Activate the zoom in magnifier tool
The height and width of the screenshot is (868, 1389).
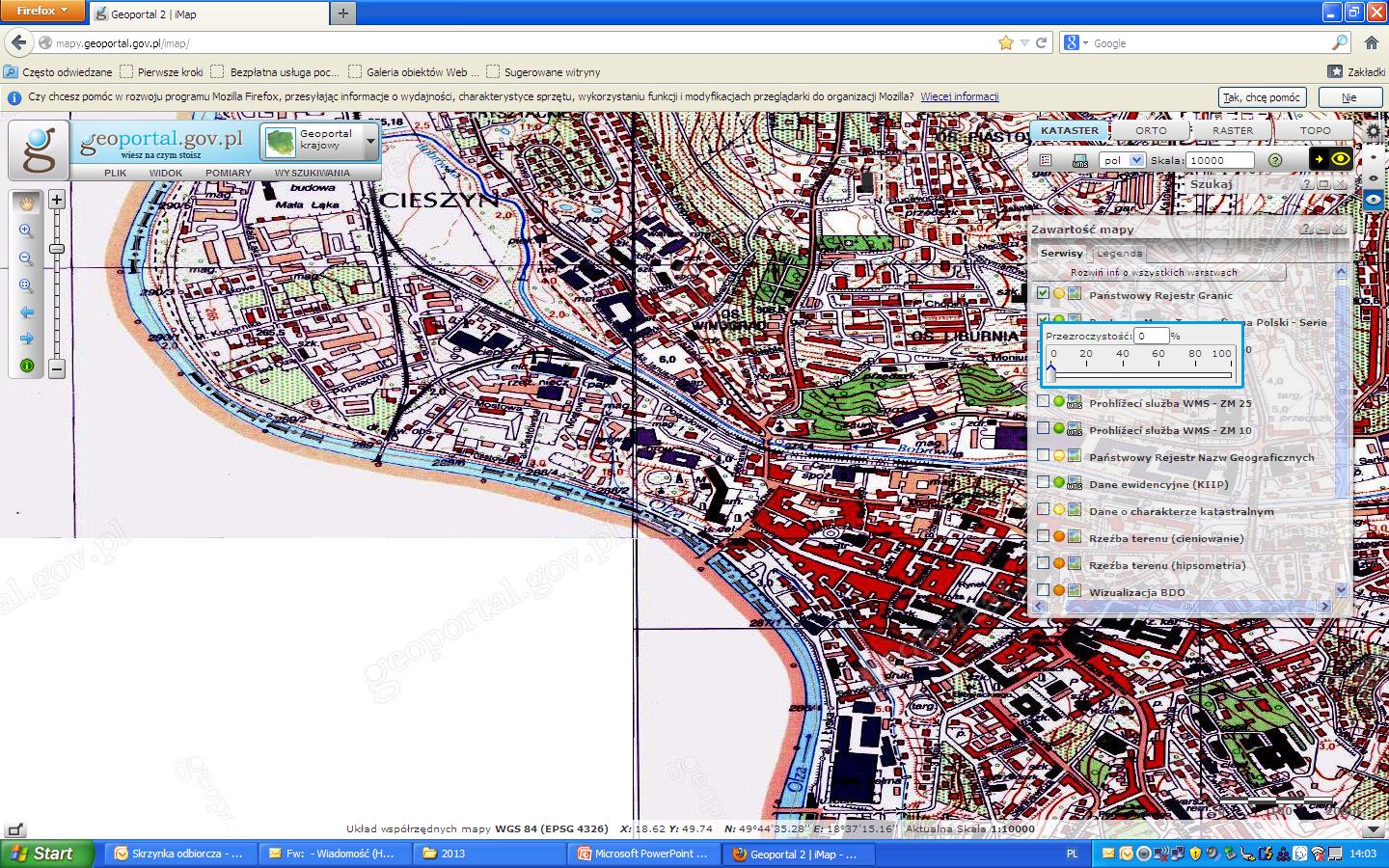coord(26,231)
